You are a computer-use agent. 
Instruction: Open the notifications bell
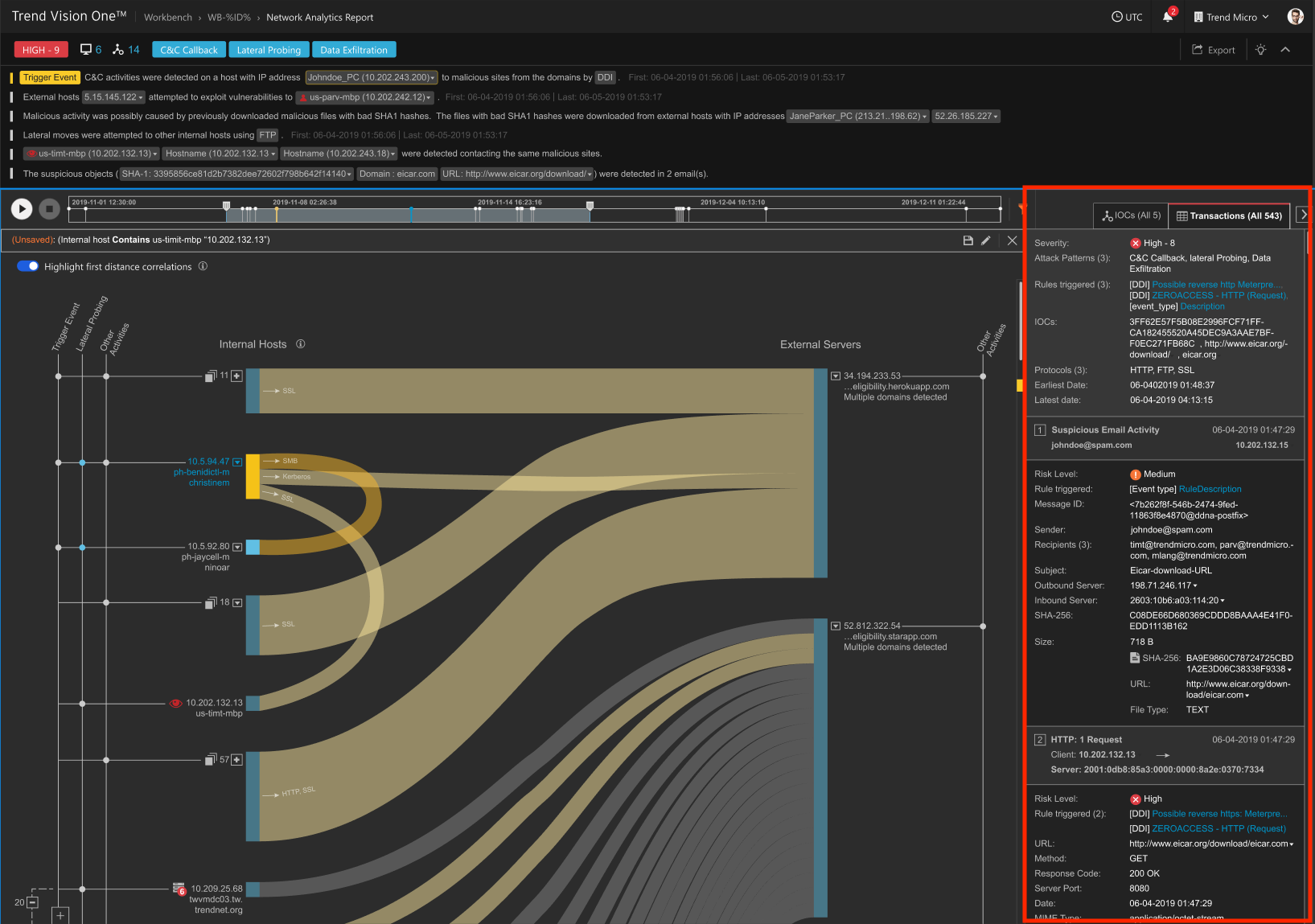pyautogui.click(x=1168, y=16)
